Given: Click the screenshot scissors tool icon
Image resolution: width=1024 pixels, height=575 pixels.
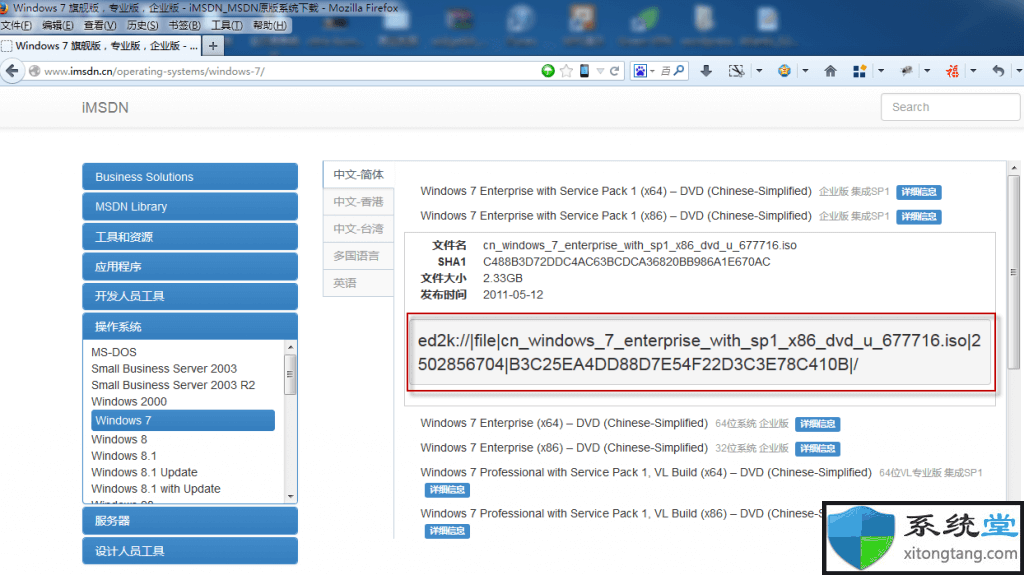Looking at the screenshot, I should [x=736, y=71].
